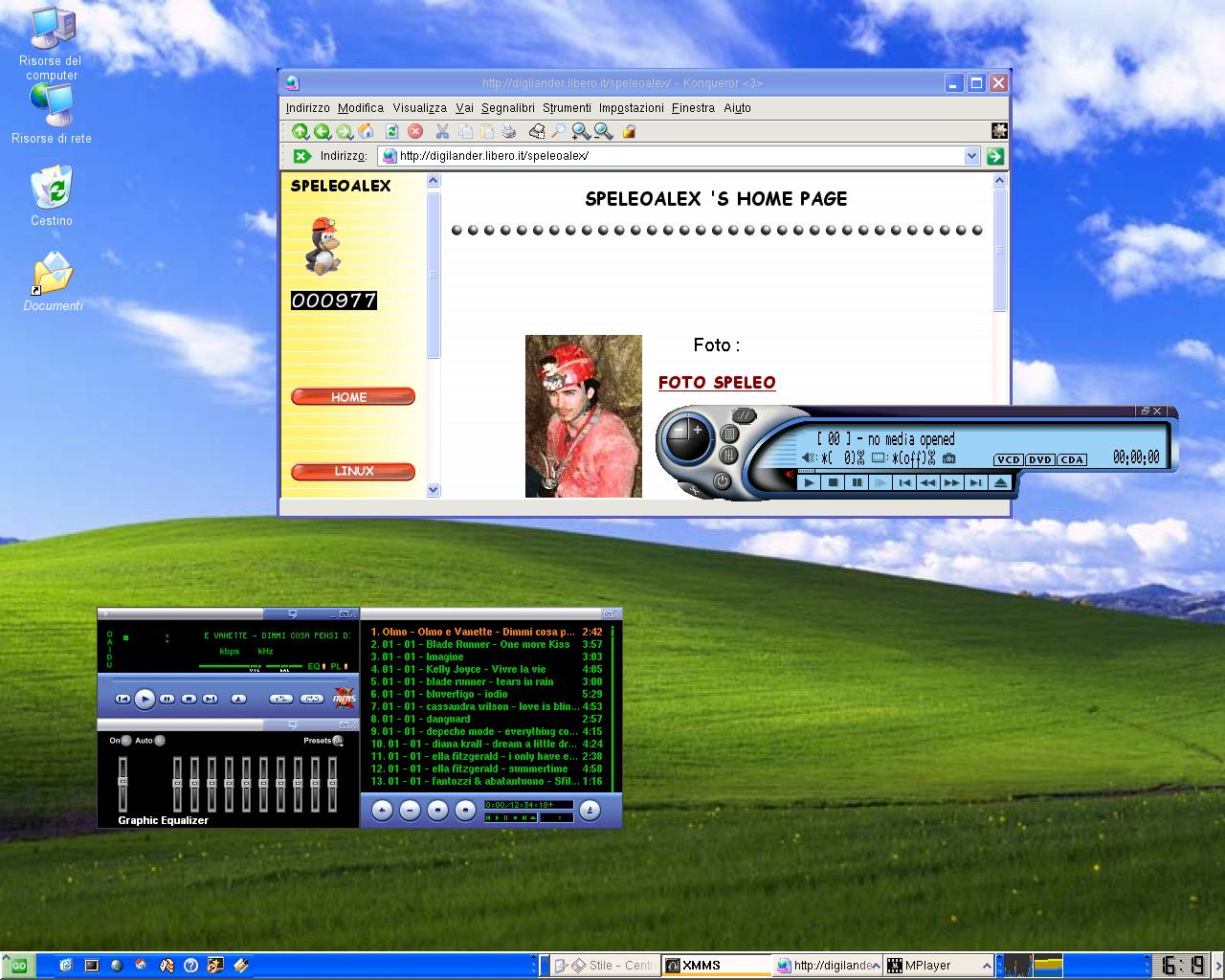Open the equalizer Presets dropdown
Image resolution: width=1225 pixels, height=980 pixels.
(337, 741)
